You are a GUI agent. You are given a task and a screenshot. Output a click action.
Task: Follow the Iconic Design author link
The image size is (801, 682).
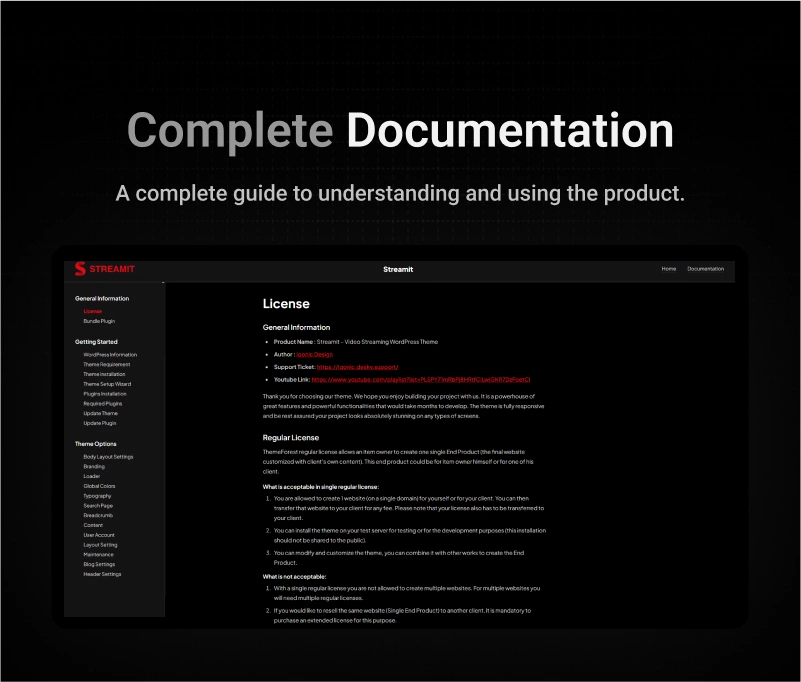(314, 355)
